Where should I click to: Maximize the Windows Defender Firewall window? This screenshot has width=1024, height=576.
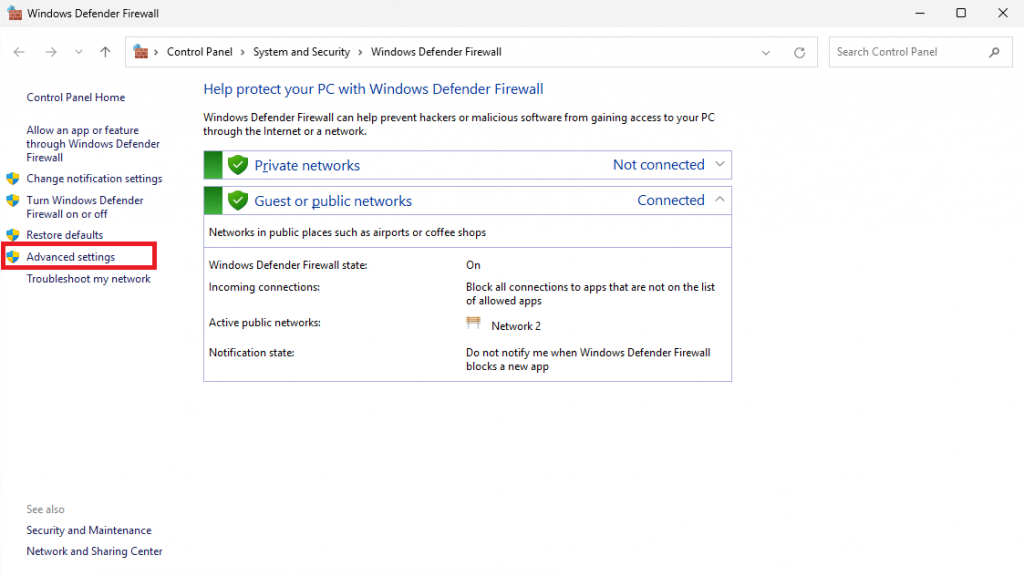[x=961, y=13]
